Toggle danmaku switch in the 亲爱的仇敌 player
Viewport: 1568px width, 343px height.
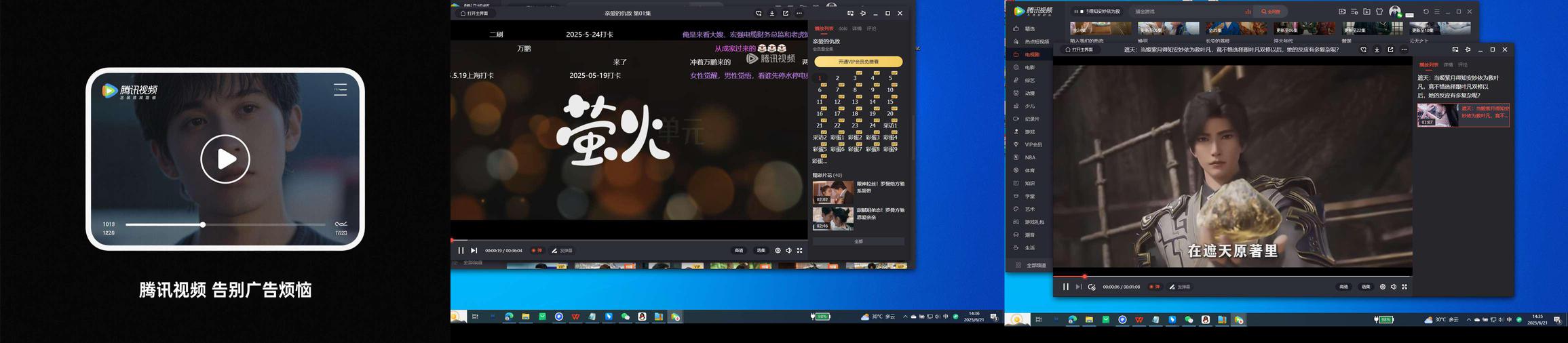(536, 251)
